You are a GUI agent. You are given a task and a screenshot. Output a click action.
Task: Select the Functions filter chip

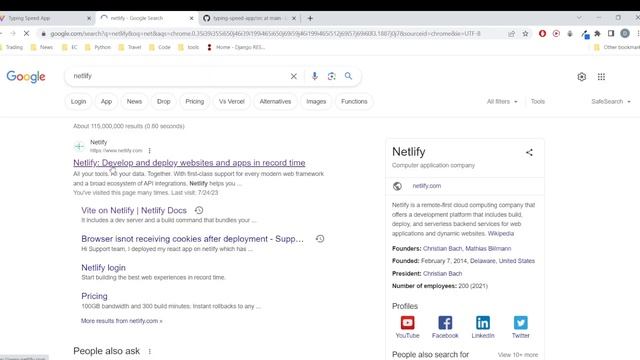tap(354, 102)
